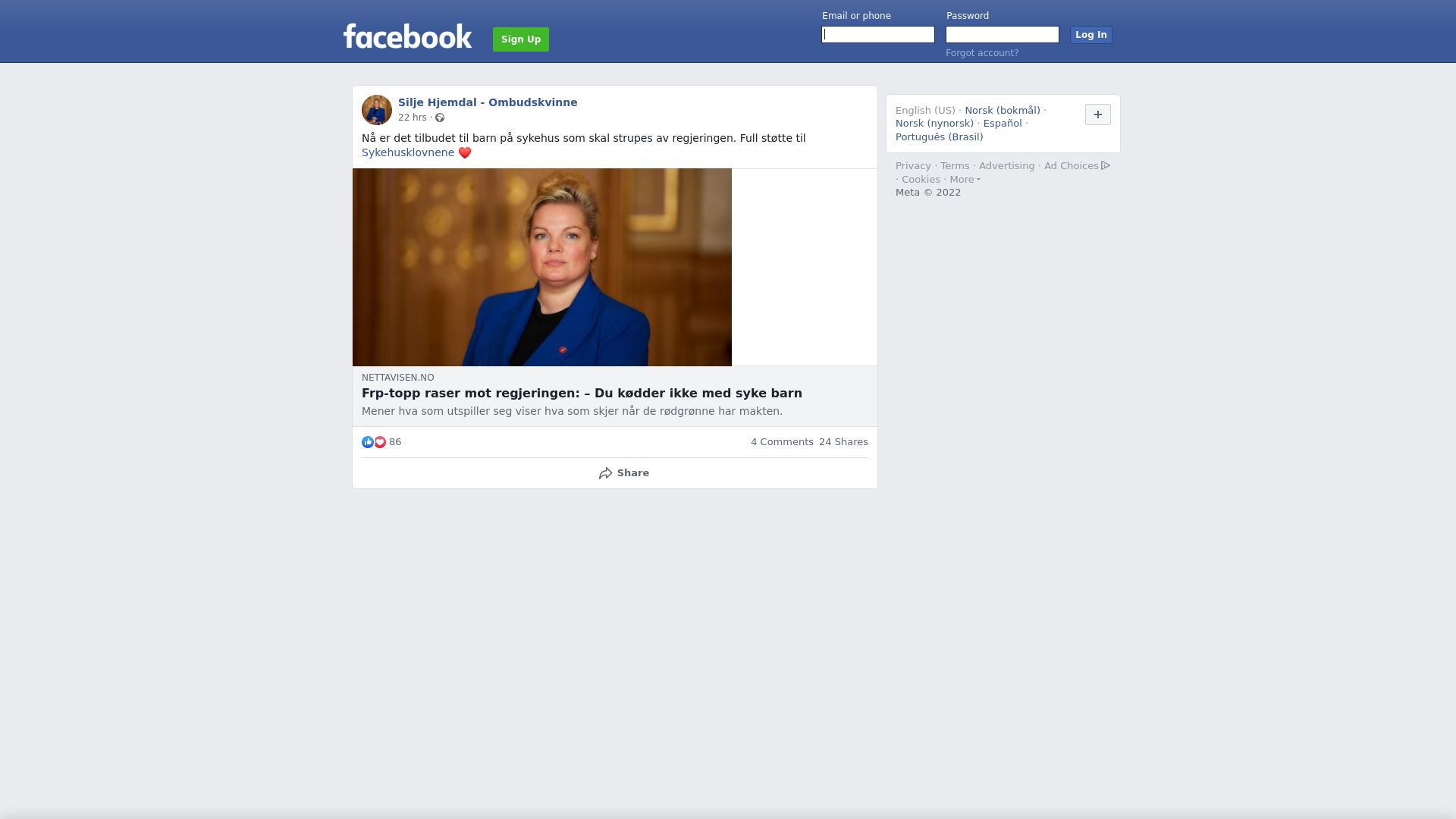Image resolution: width=1456 pixels, height=819 pixels.
Task: Click the Log In button
Action: tap(1091, 35)
